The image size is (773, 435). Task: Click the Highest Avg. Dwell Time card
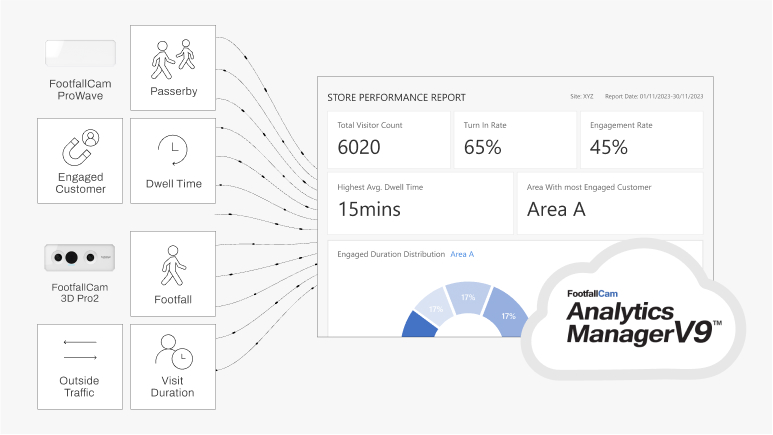(x=421, y=203)
